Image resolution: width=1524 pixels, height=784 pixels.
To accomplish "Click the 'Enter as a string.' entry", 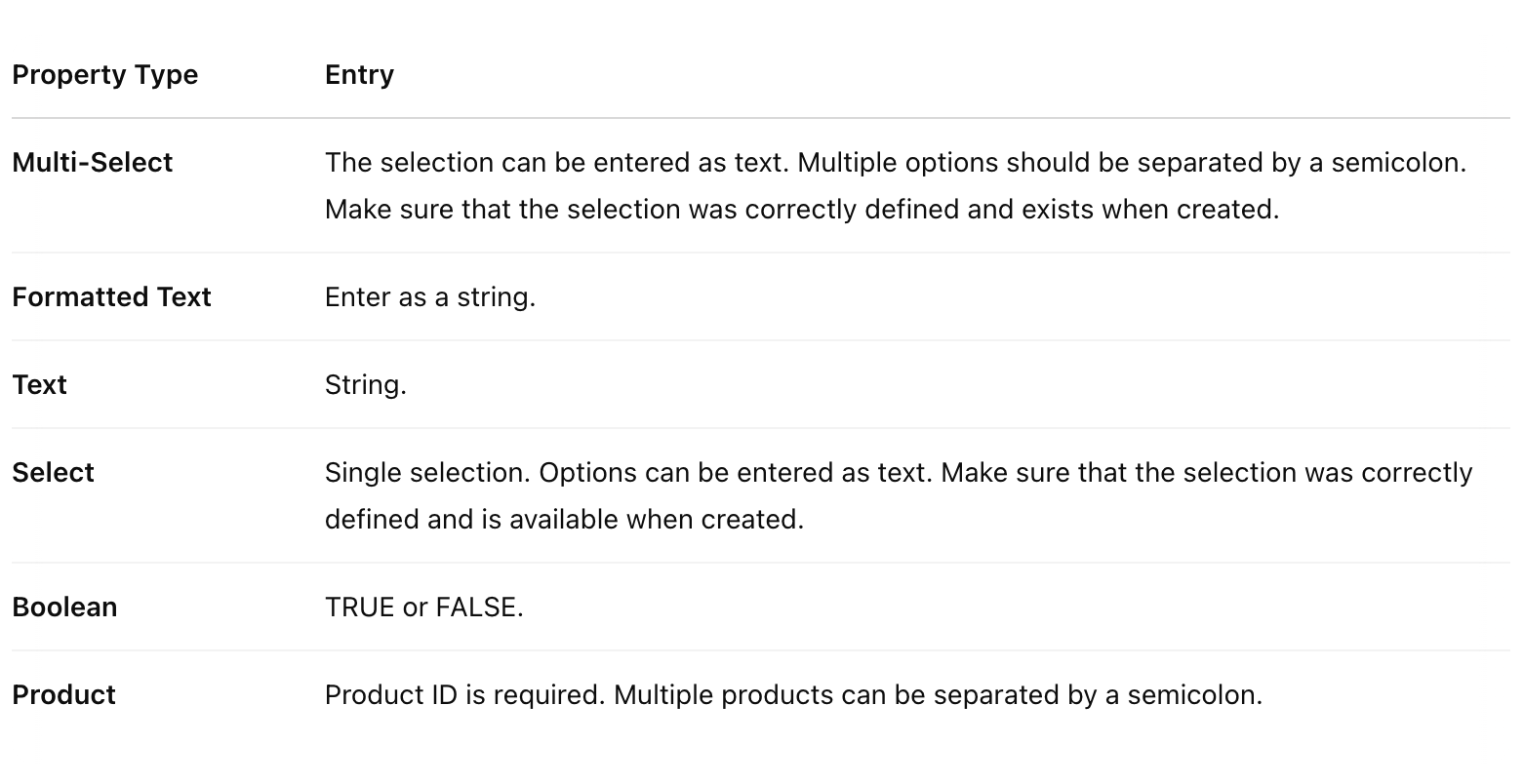I will [x=429, y=296].
